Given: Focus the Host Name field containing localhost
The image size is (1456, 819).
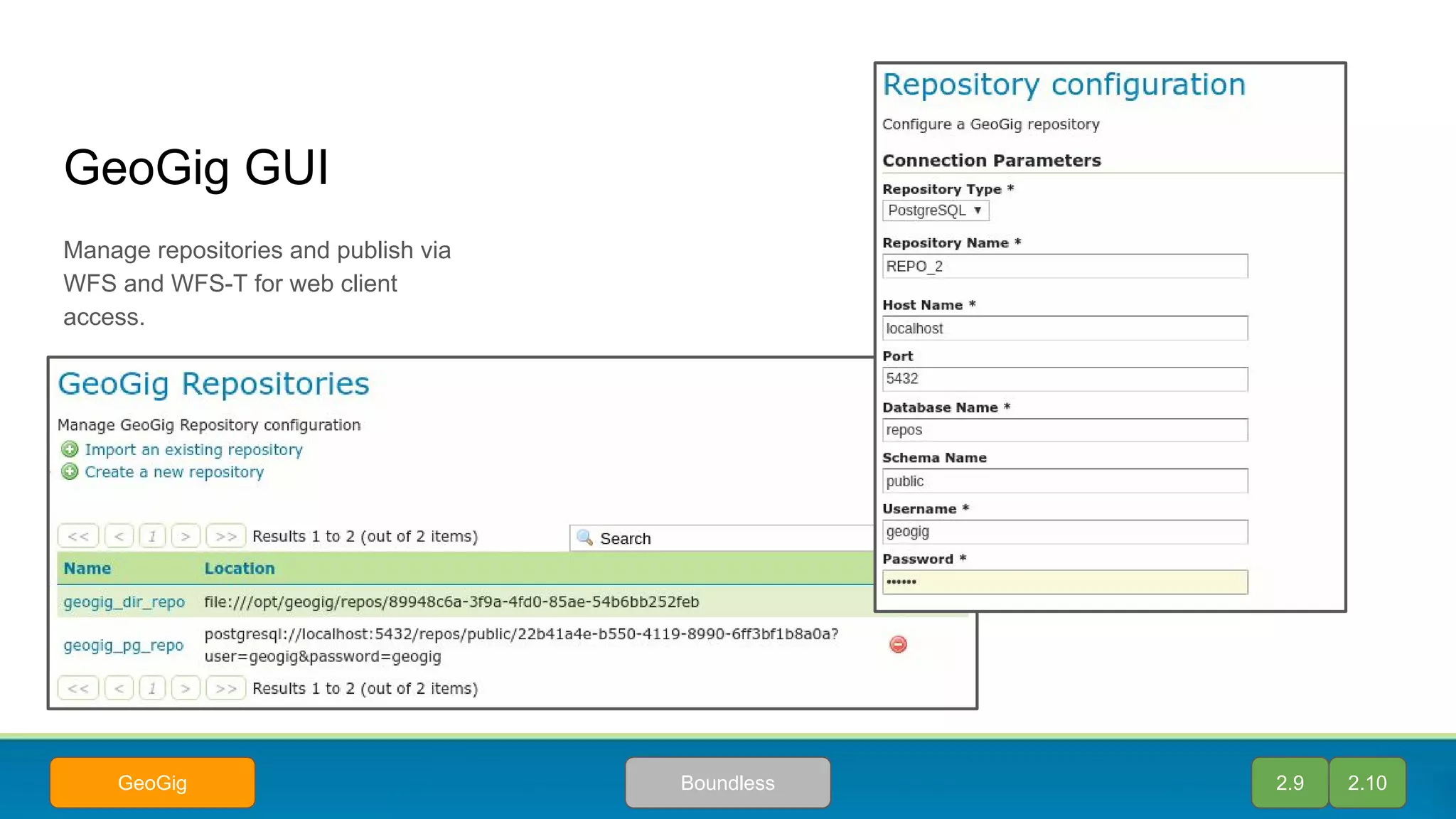Looking at the screenshot, I should (1065, 328).
